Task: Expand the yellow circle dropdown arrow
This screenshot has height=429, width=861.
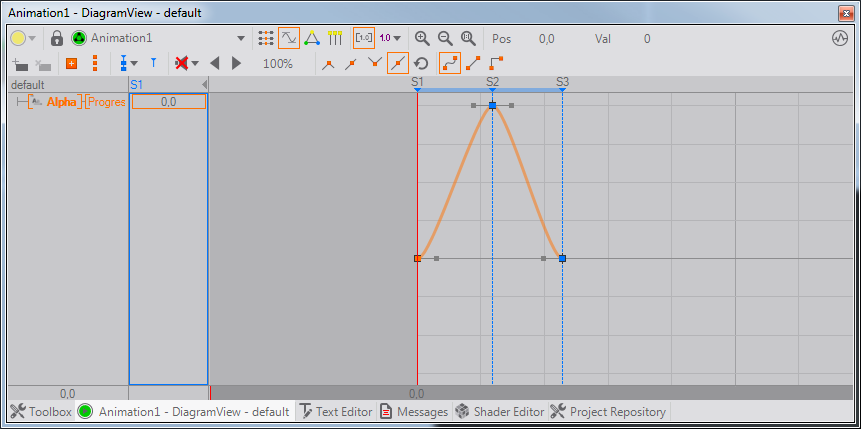Action: (33, 39)
